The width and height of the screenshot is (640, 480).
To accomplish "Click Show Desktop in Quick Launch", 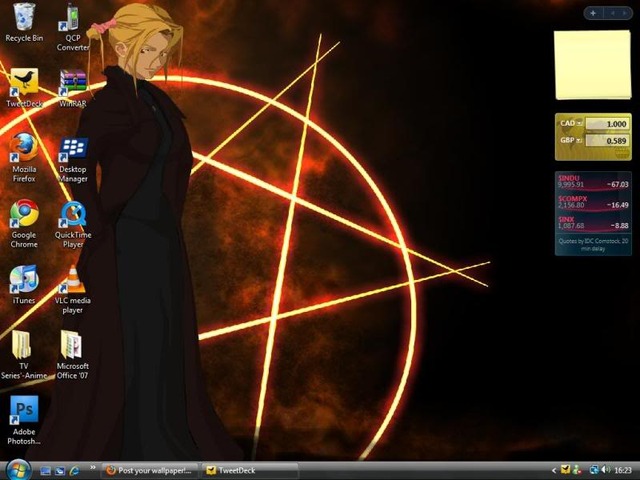I will 45,471.
